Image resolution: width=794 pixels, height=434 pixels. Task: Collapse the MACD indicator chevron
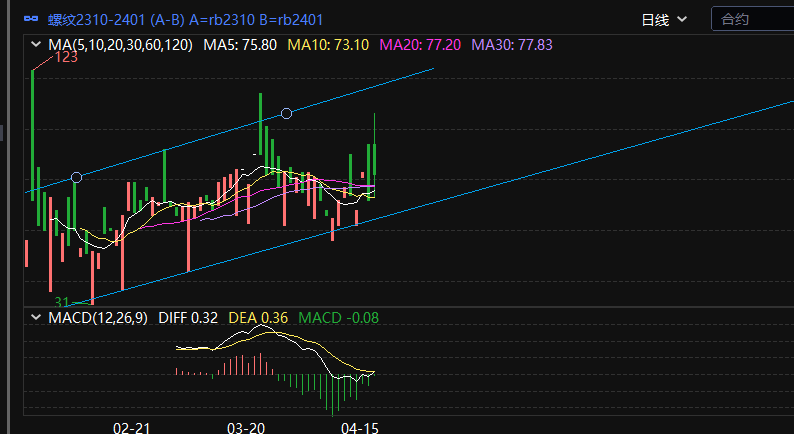(37, 318)
